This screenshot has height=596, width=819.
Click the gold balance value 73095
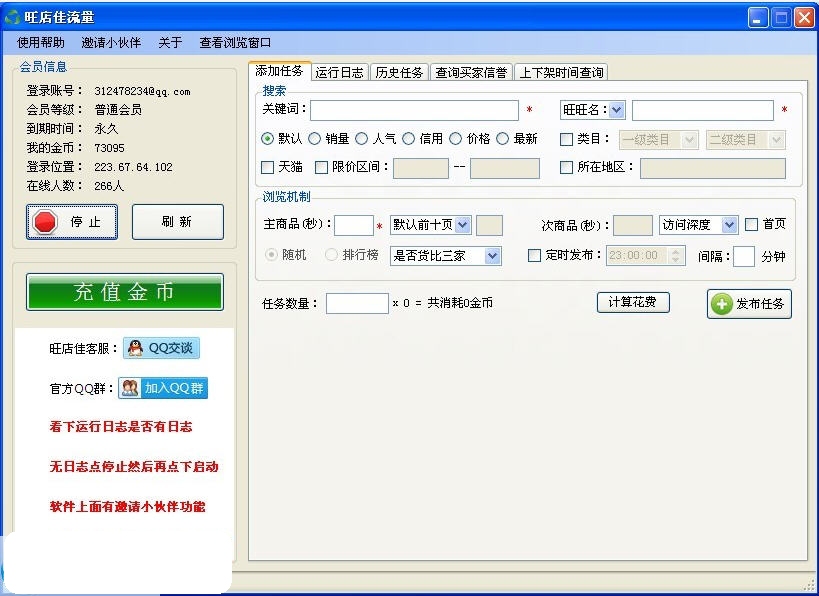(x=109, y=148)
